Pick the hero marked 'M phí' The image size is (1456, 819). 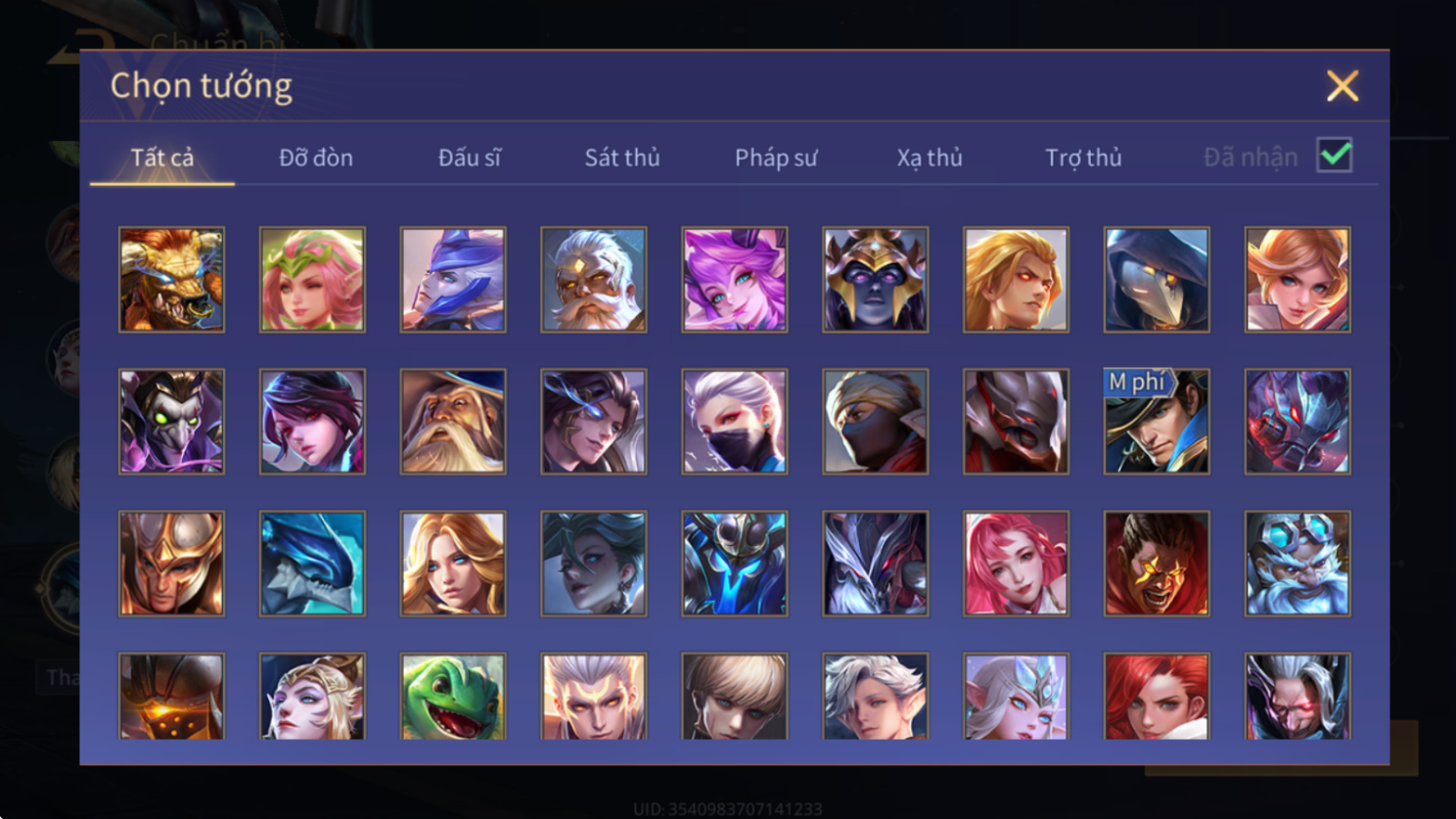coord(1157,422)
